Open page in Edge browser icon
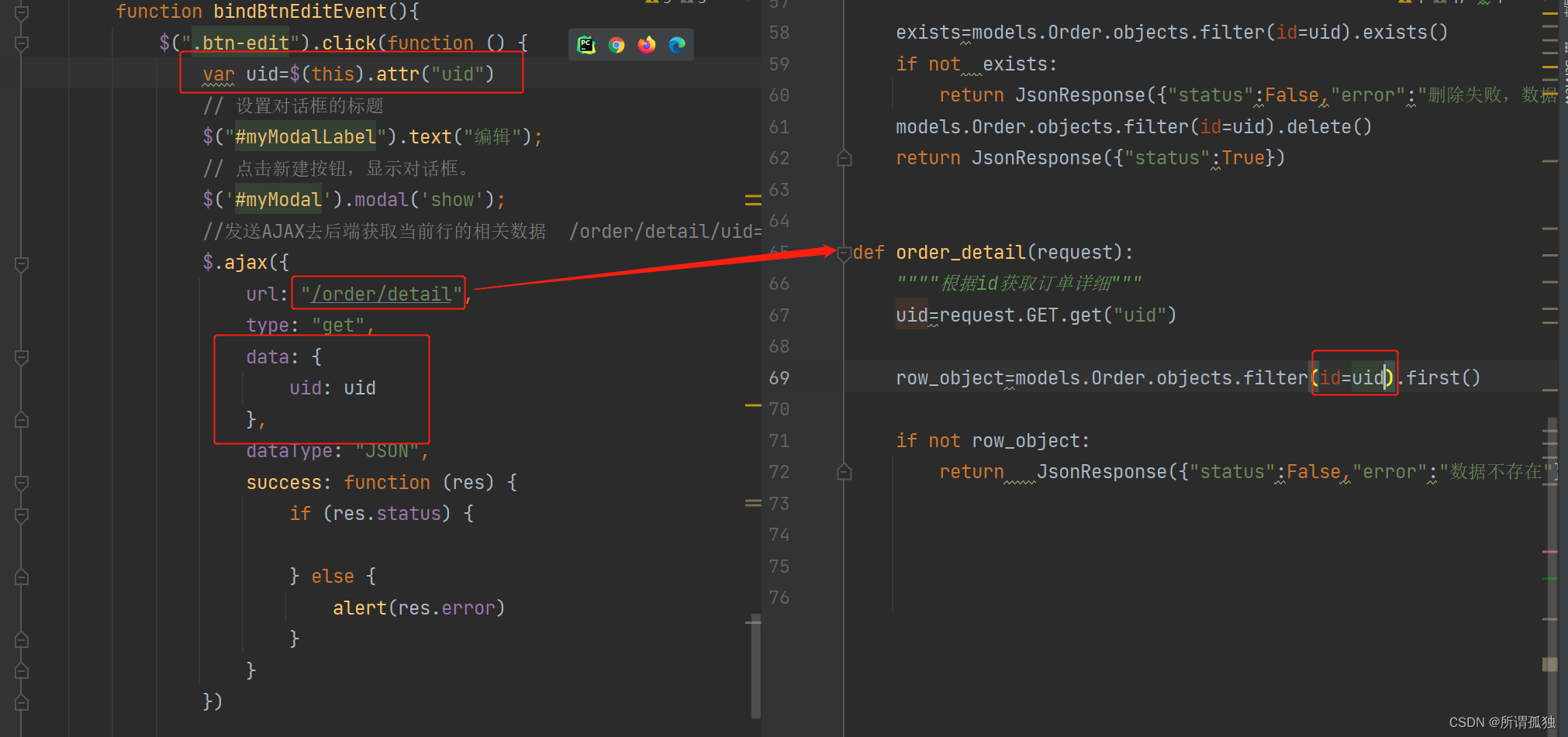Image resolution: width=1568 pixels, height=737 pixels. click(x=677, y=45)
